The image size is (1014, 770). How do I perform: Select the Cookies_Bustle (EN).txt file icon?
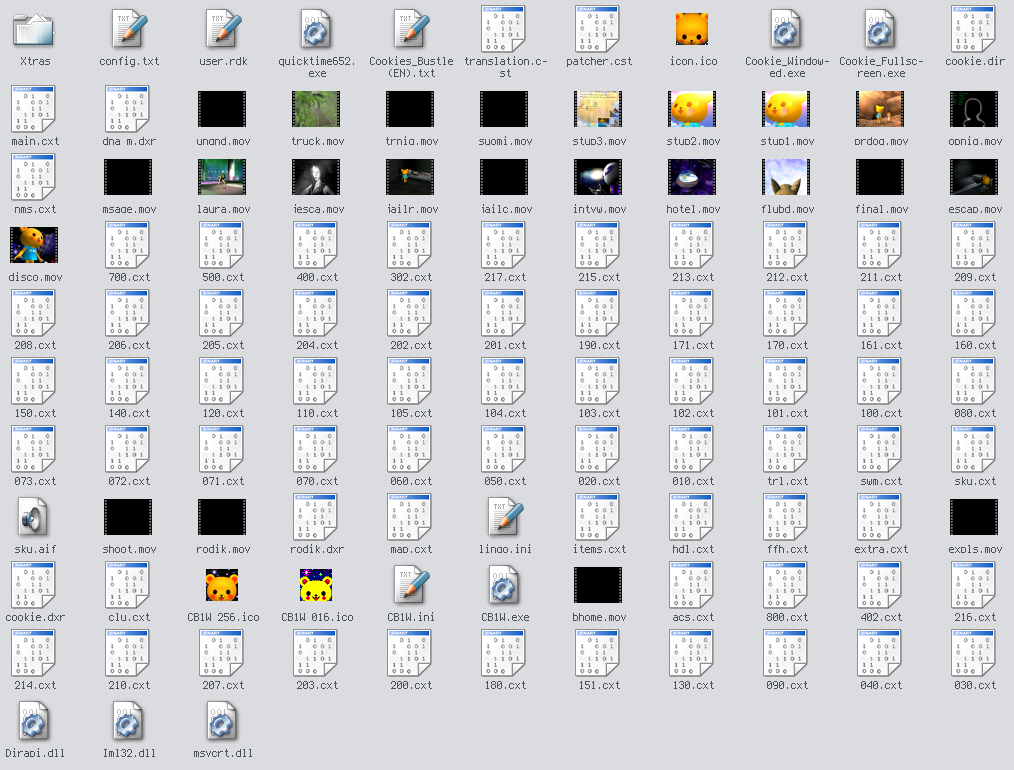(x=411, y=30)
